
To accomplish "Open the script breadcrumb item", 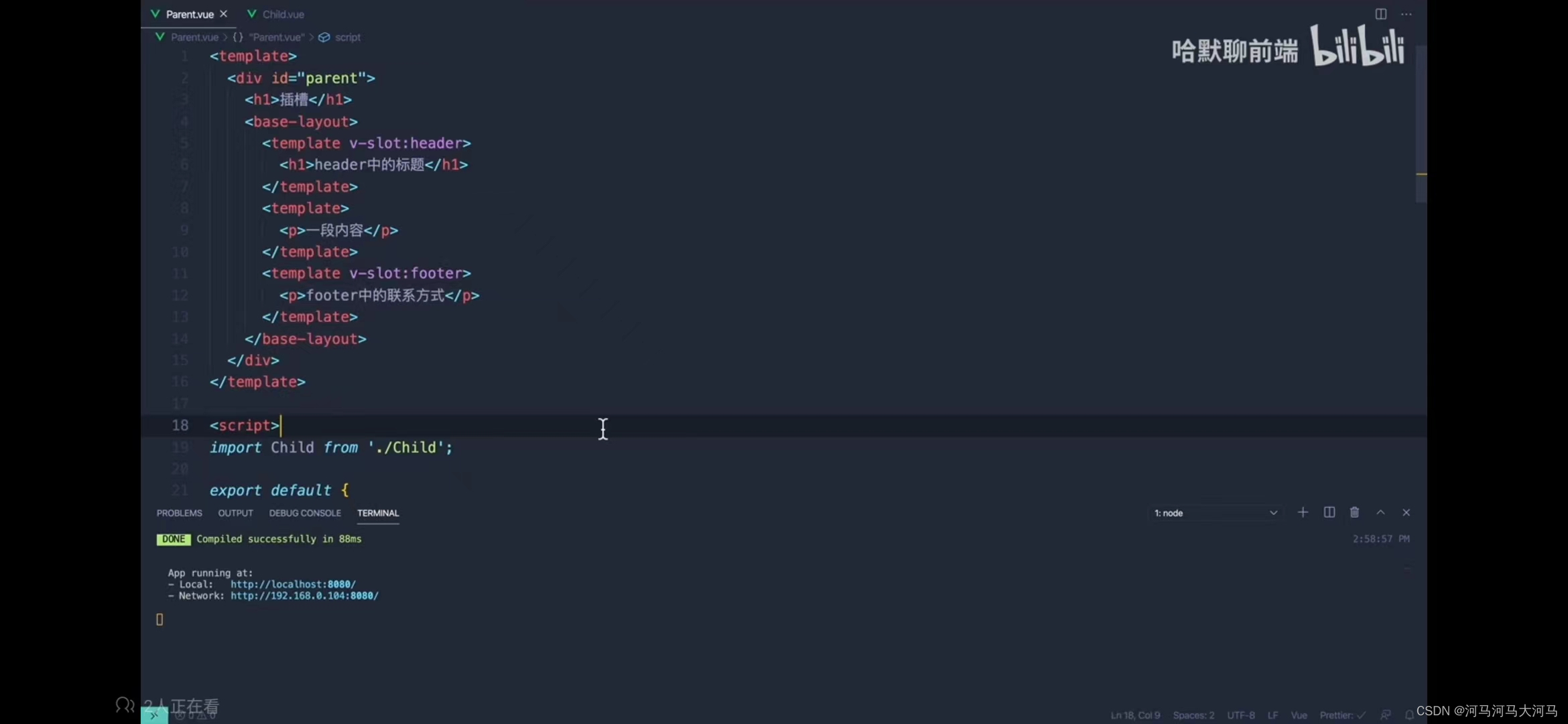I will tap(346, 37).
